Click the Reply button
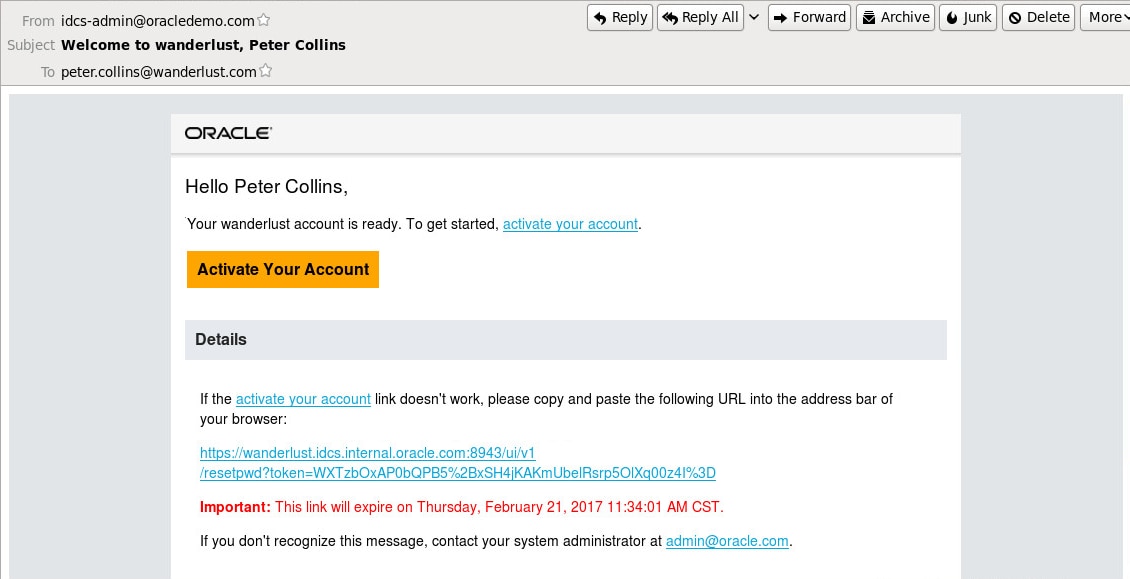The image size is (1130, 579). [x=620, y=17]
